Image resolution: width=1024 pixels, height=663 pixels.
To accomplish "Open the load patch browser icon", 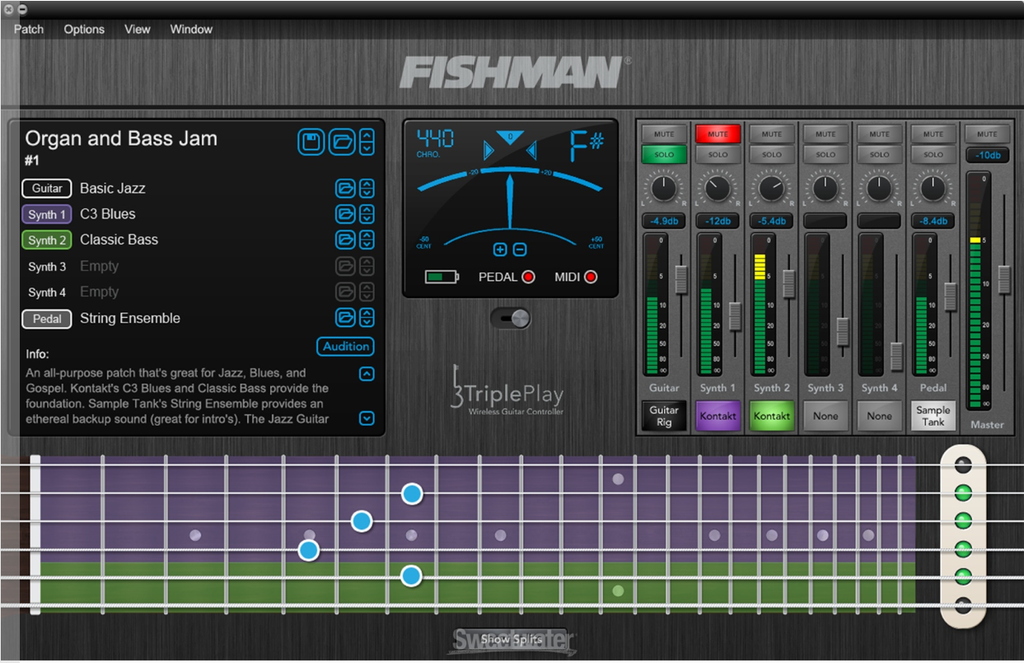I will (340, 141).
